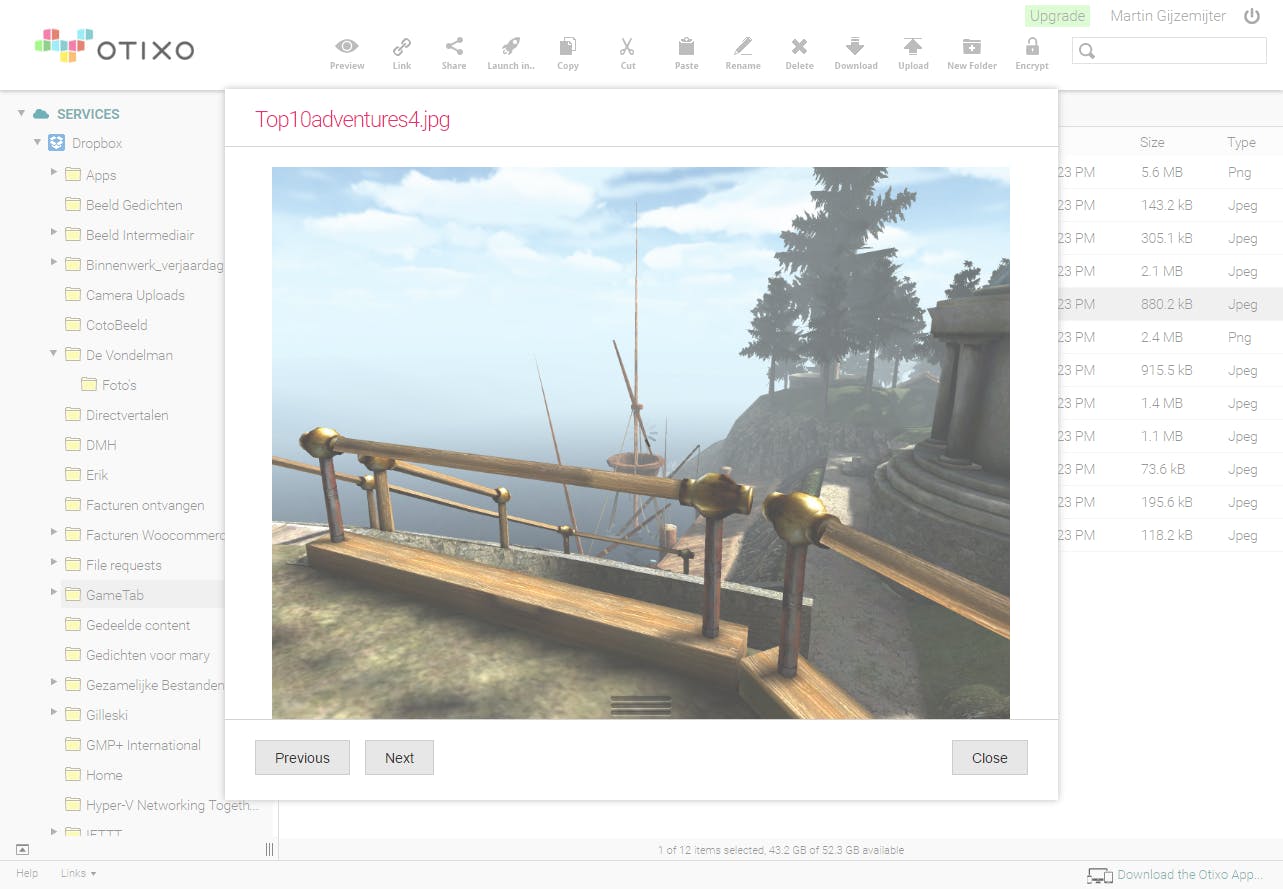Open the Help link in footer
The width and height of the screenshot is (1283, 889).
27,874
